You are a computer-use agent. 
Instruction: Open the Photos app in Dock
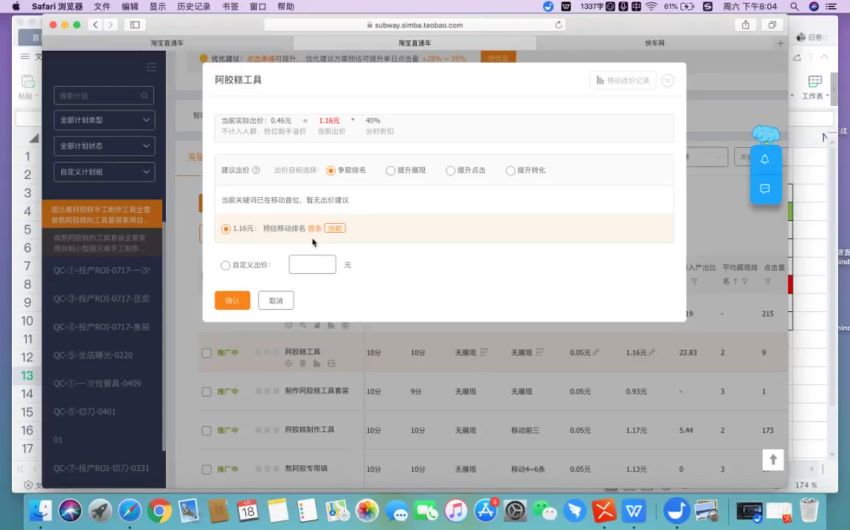tap(367, 510)
